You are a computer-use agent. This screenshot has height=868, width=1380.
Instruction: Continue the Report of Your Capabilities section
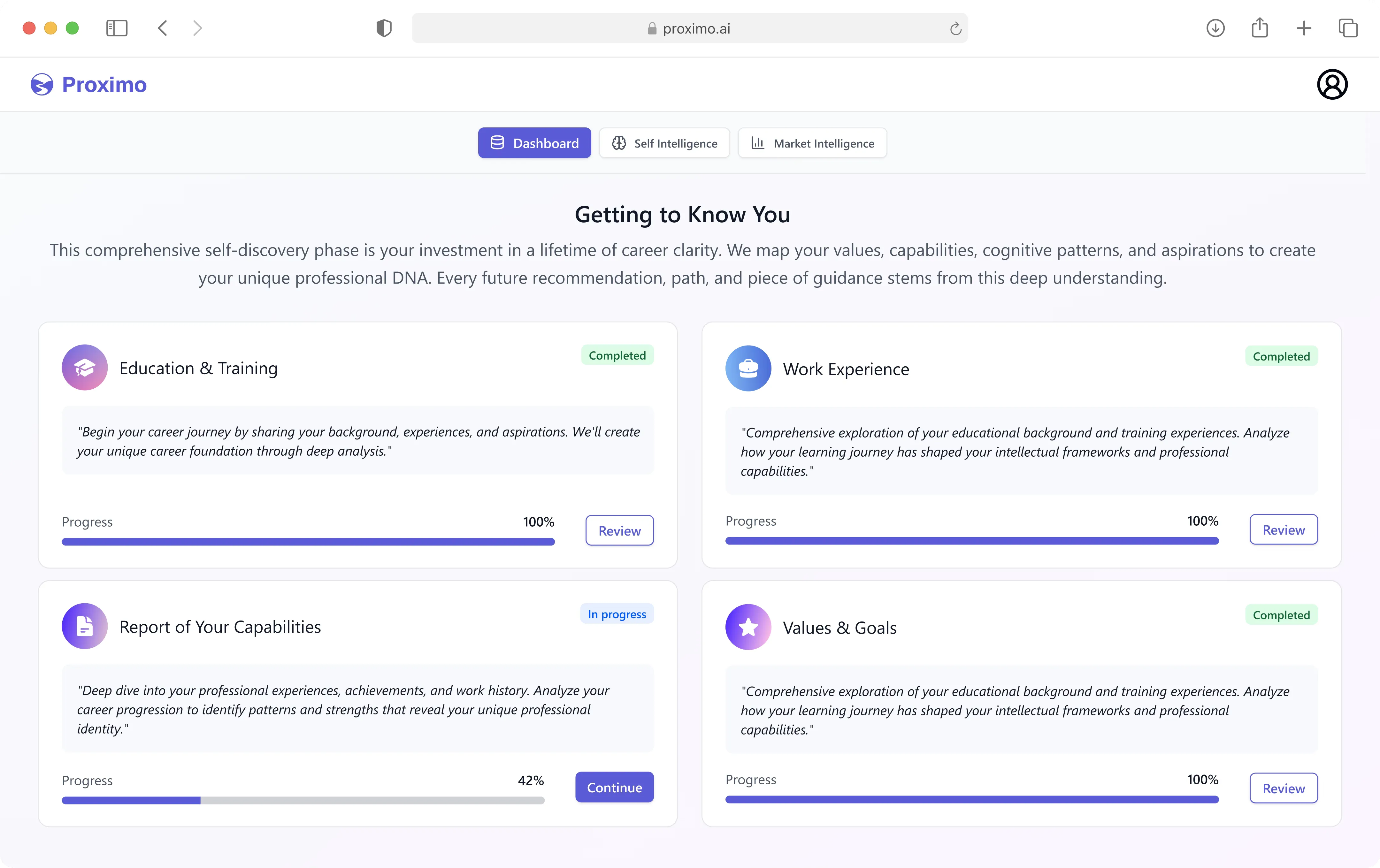(x=614, y=787)
